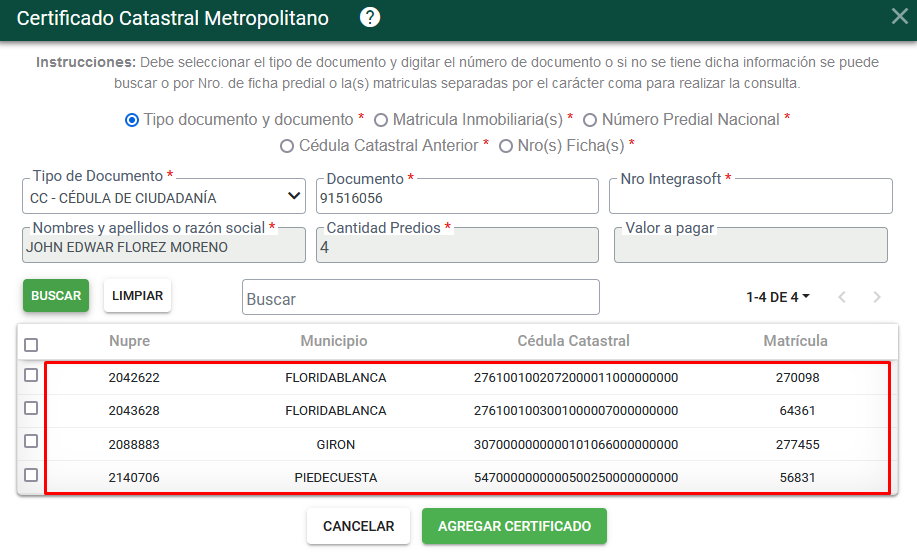Viewport: 917px width, 556px height.
Task: Choose Nro(s) Ficha(s) radio option
Action: pos(506,146)
